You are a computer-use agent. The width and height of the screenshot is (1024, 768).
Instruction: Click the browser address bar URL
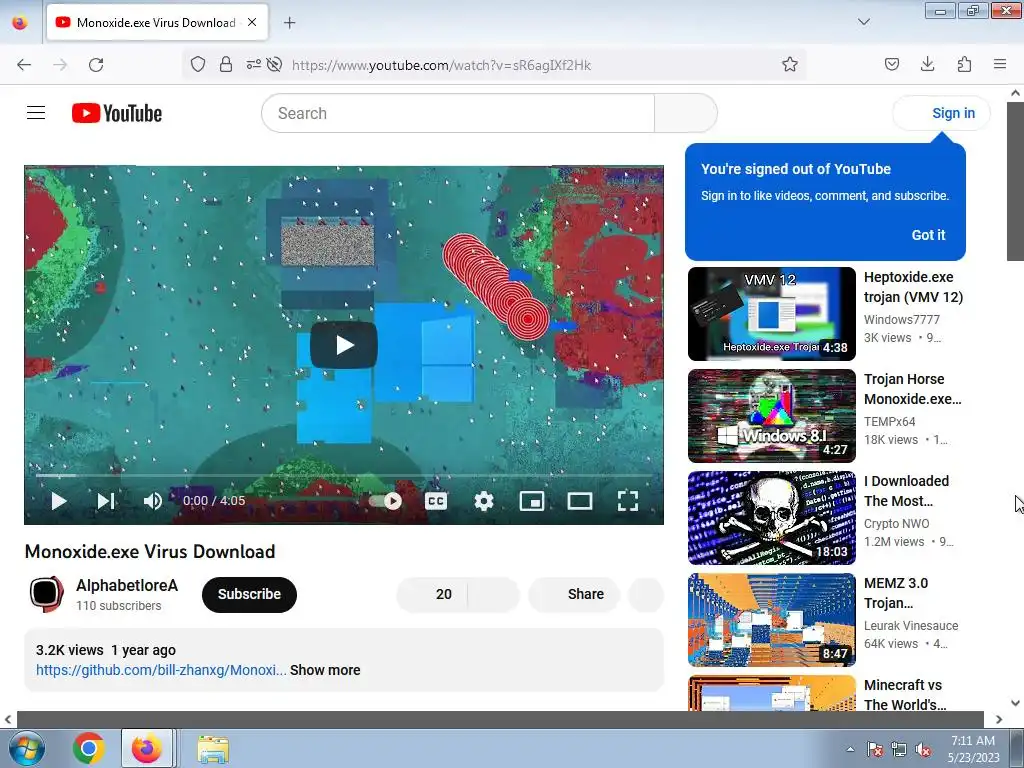441,65
